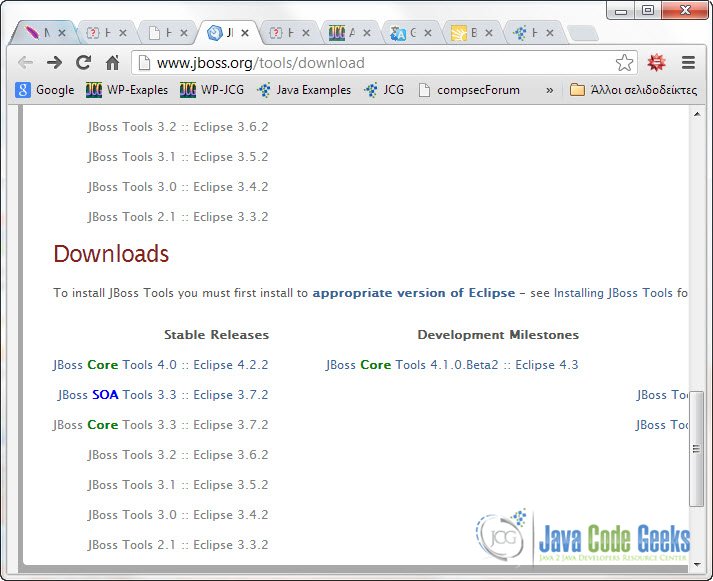The image size is (713, 581).
Task: Bookmark this page with the star icon
Action: click(x=624, y=63)
